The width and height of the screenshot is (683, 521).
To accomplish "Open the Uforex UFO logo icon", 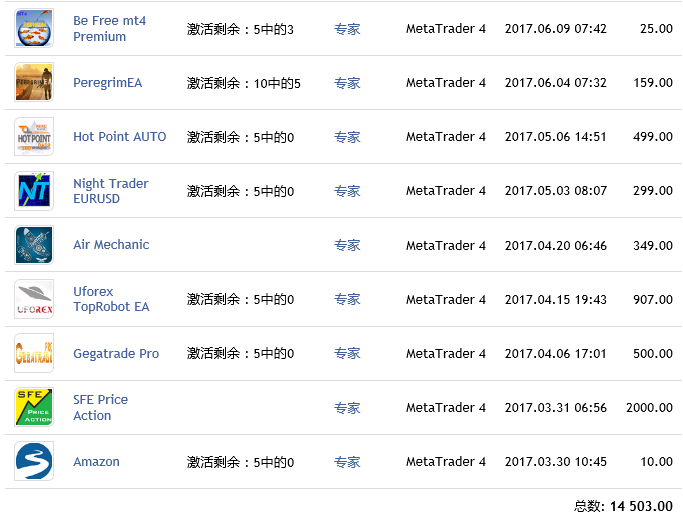I will pos(34,299).
